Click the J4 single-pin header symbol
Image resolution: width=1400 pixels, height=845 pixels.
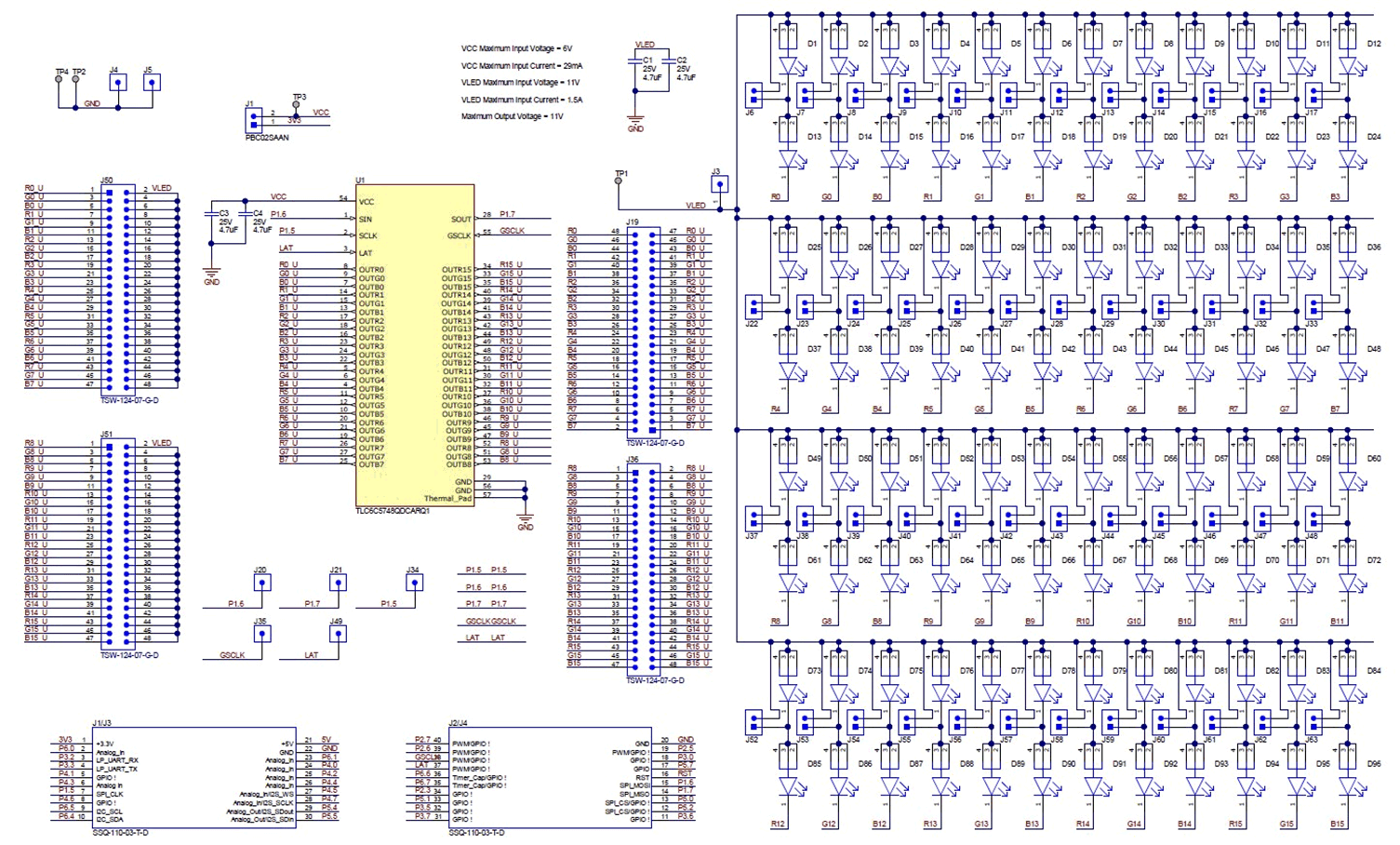(x=117, y=82)
